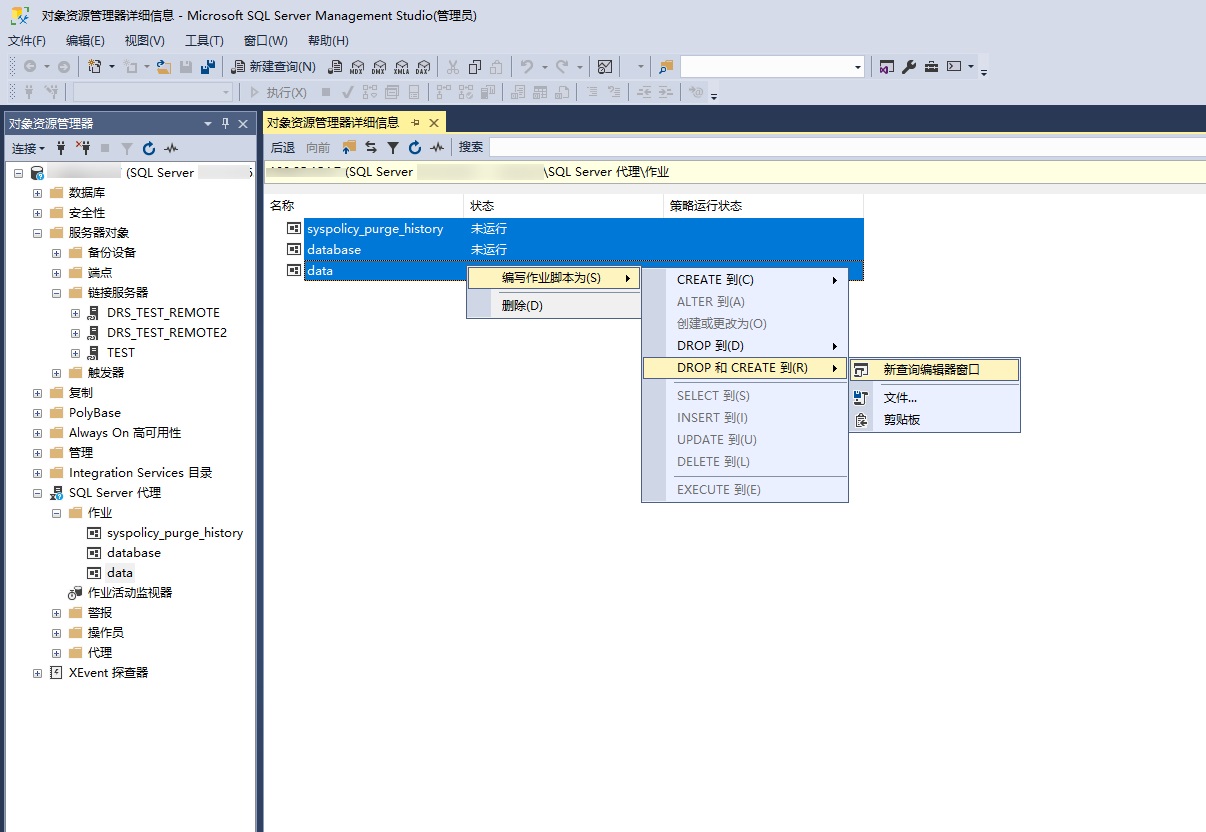Image resolution: width=1206 pixels, height=832 pixels.
Task: Select DRS_TEST_REMOTE2 in the tree
Action: [x=167, y=333]
